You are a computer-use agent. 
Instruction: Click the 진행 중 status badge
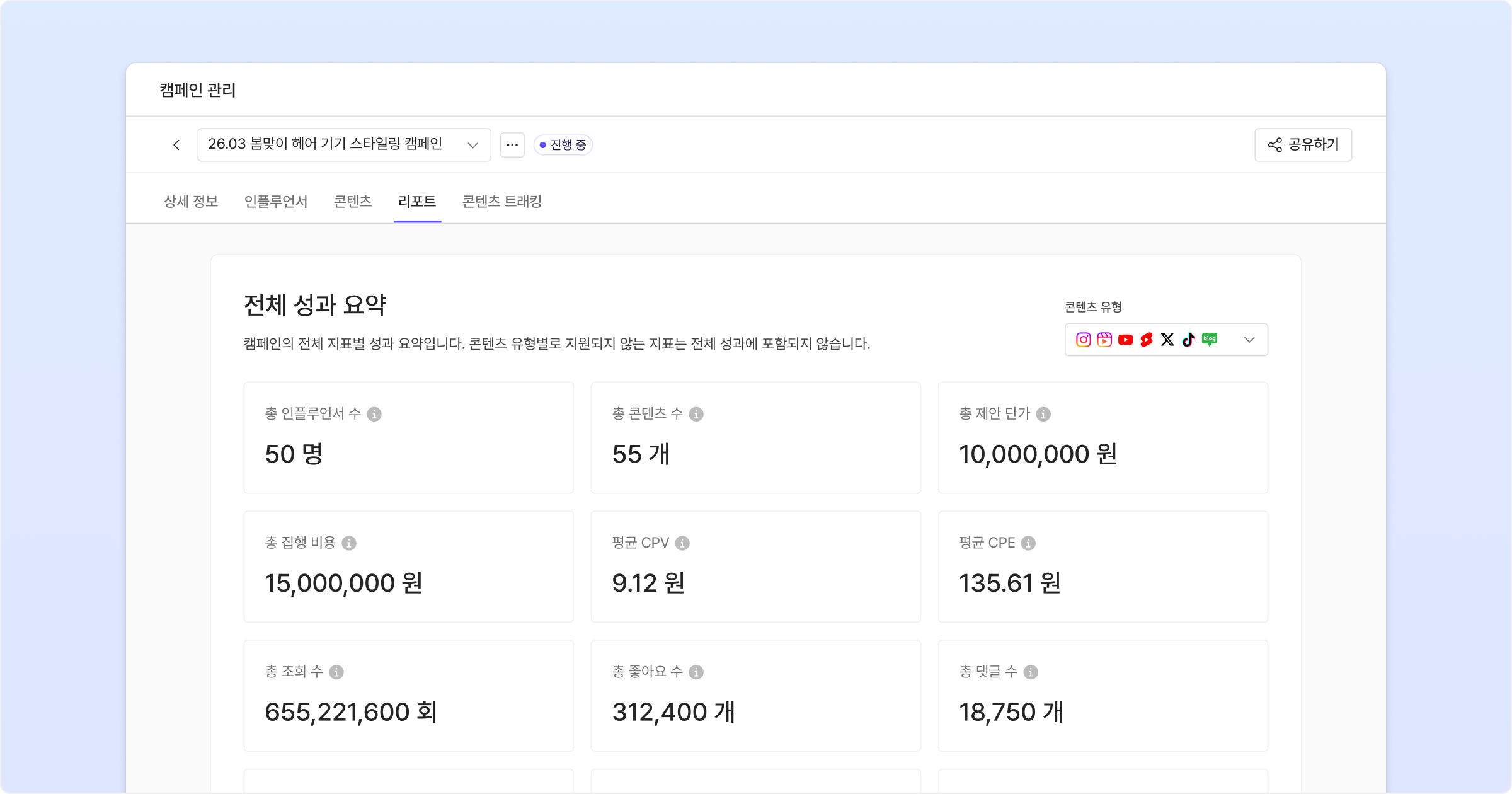tap(563, 145)
